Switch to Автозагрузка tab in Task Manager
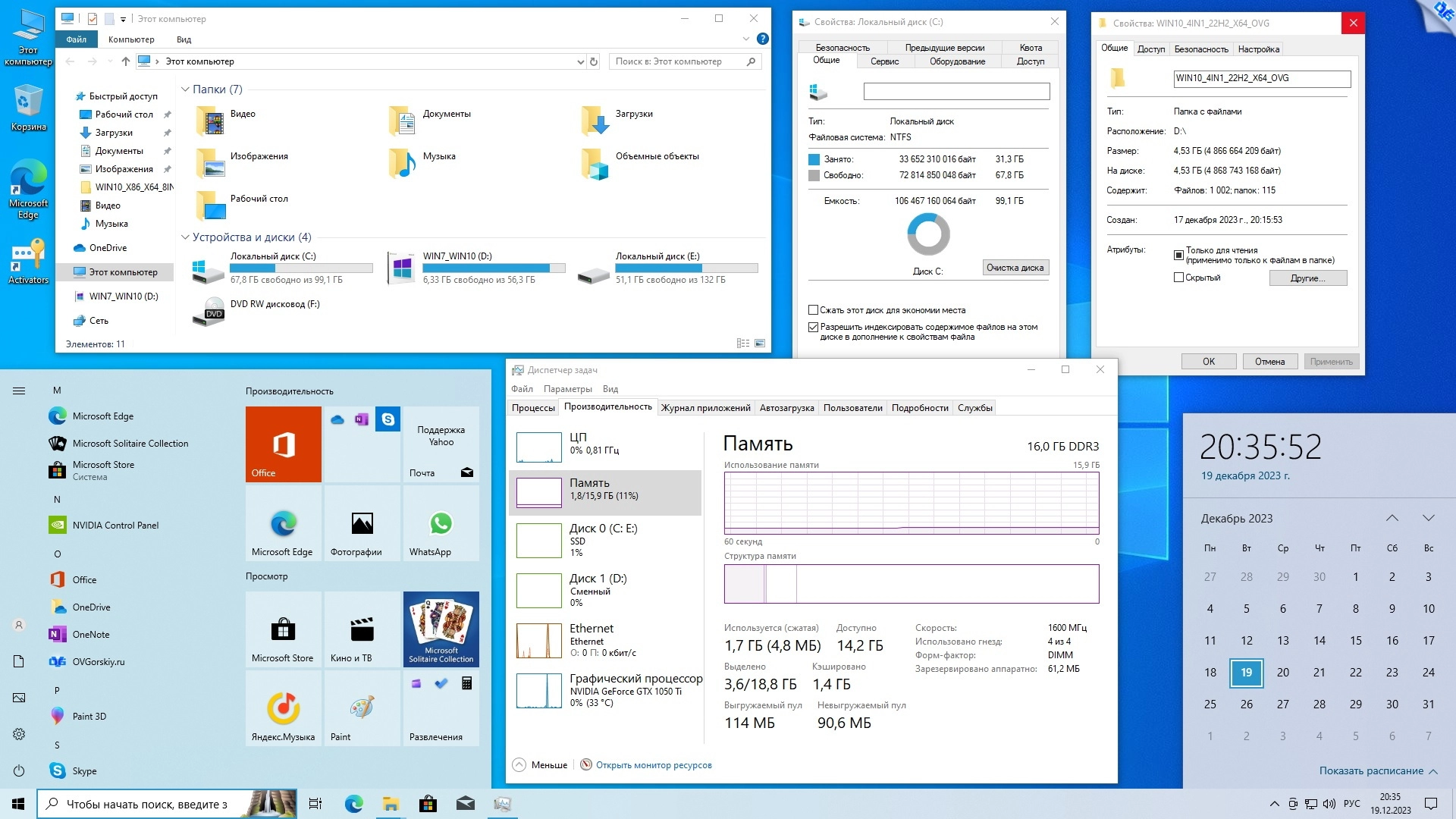 click(x=786, y=408)
